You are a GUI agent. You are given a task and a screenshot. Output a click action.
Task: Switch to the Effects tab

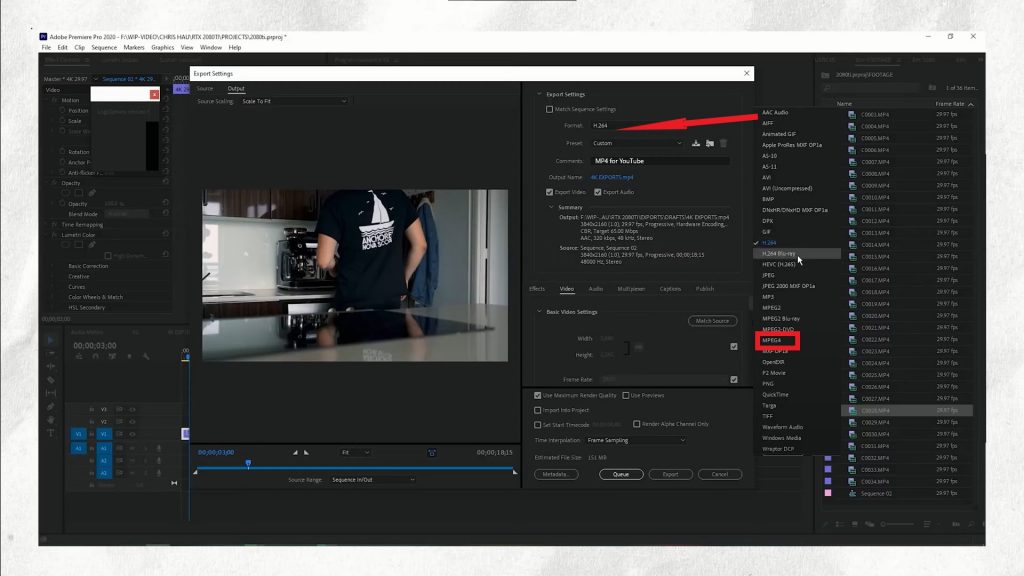[x=537, y=289]
